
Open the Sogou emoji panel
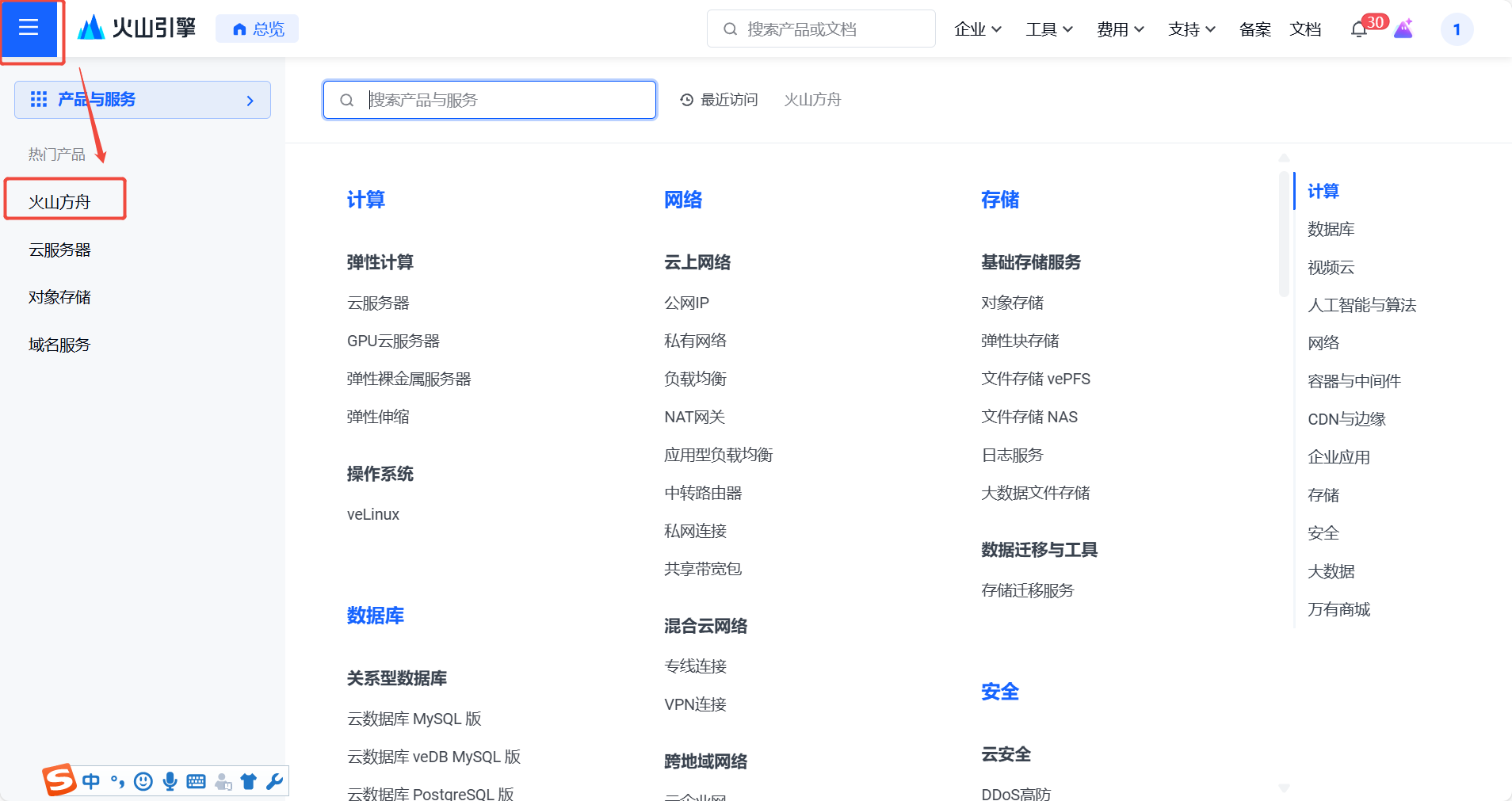(x=143, y=782)
